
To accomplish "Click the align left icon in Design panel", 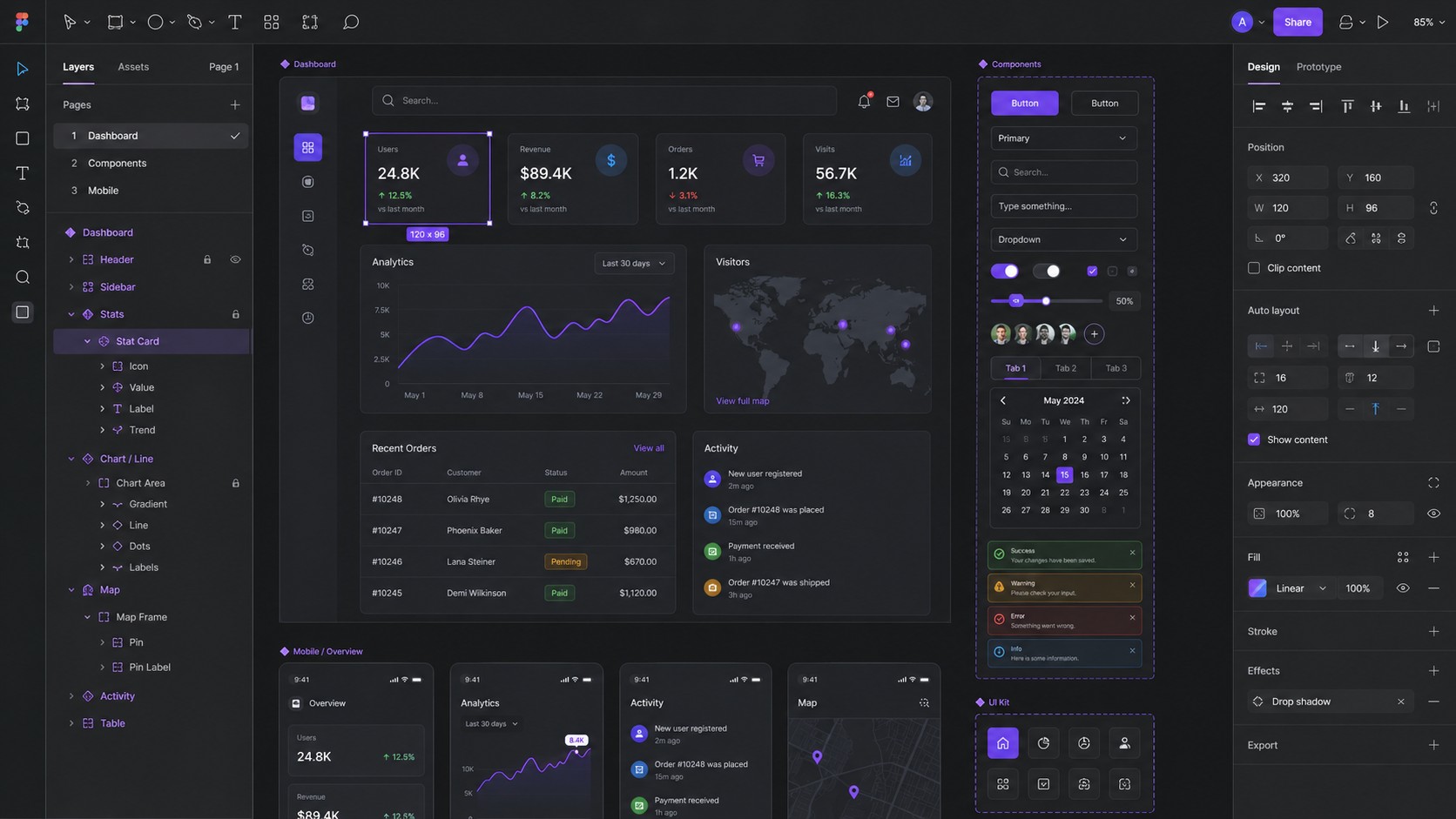I will (x=1258, y=106).
